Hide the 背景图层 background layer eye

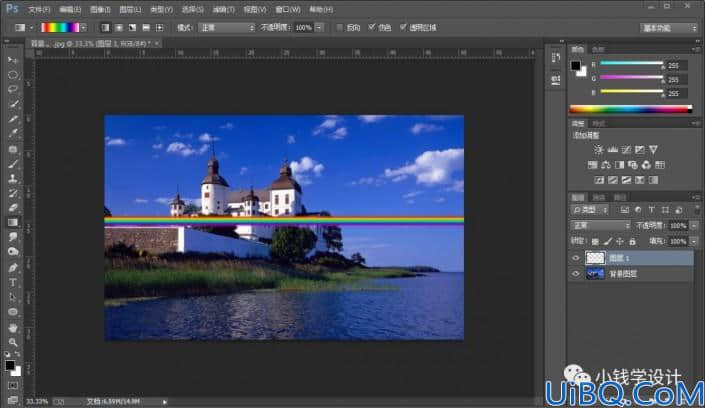coord(576,273)
